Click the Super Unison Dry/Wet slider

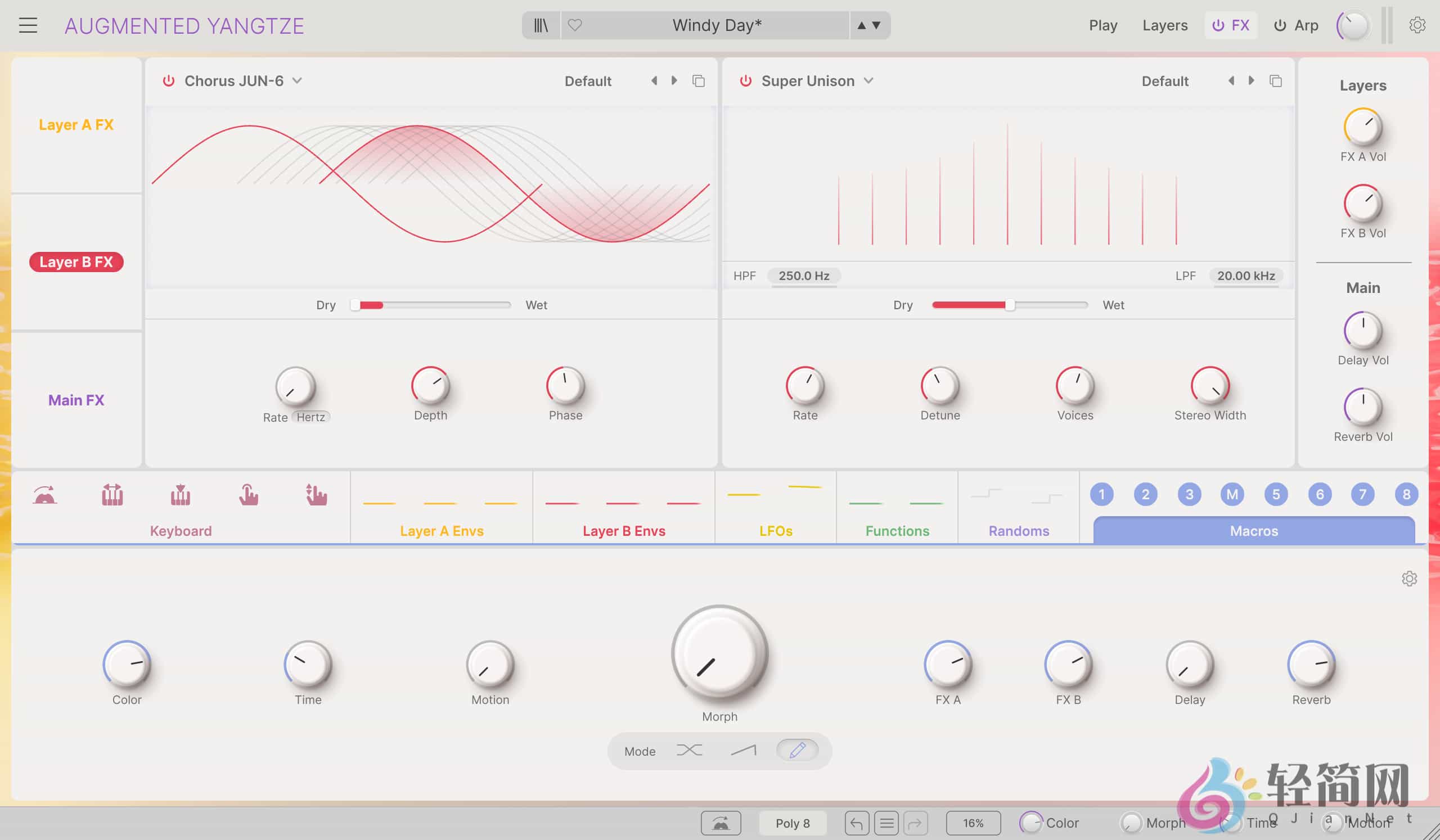1010,305
